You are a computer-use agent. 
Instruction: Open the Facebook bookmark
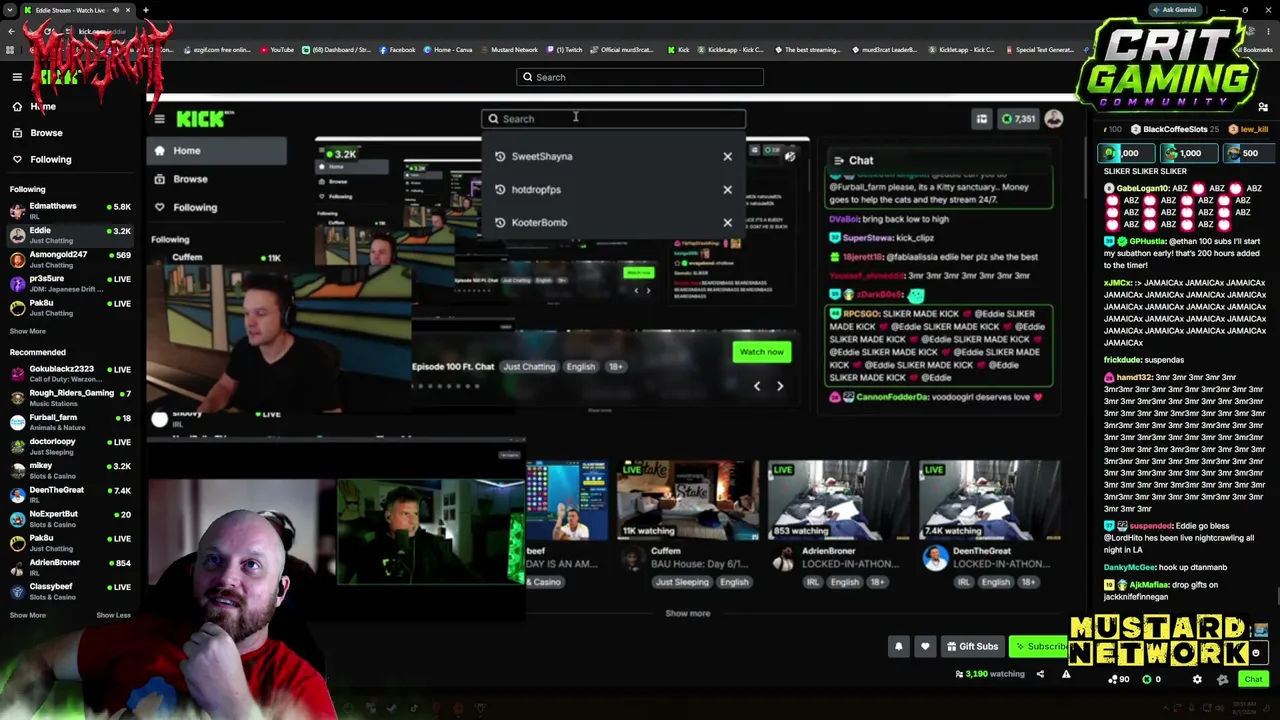click(x=397, y=50)
